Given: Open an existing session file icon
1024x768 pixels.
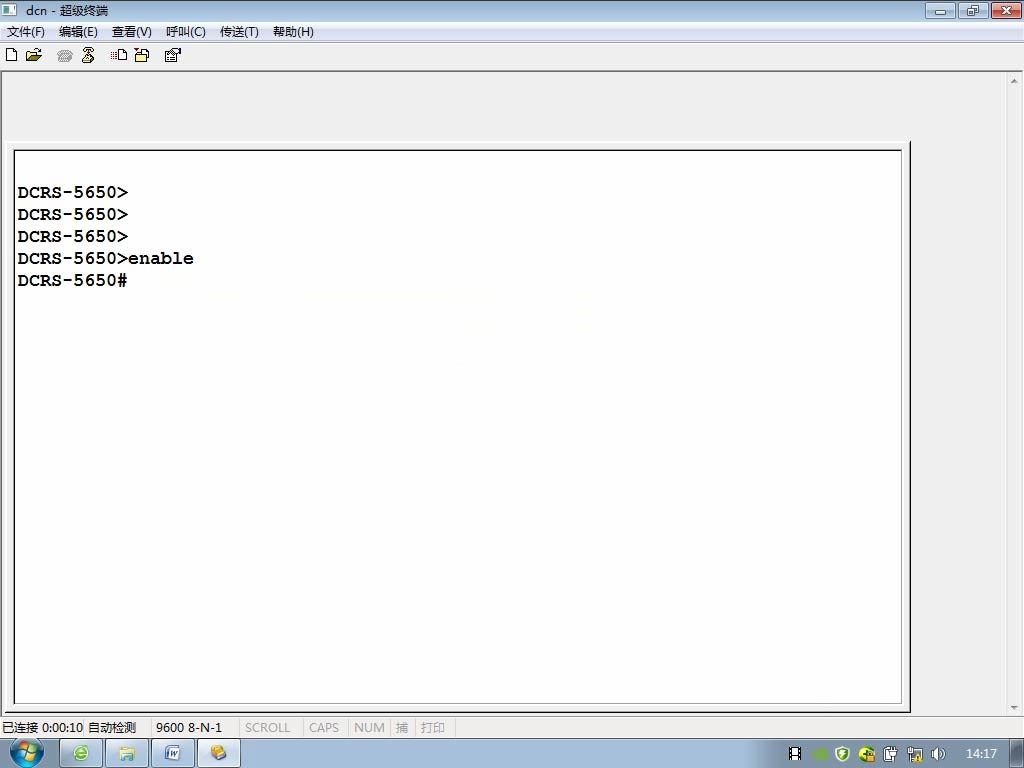Looking at the screenshot, I should point(34,55).
